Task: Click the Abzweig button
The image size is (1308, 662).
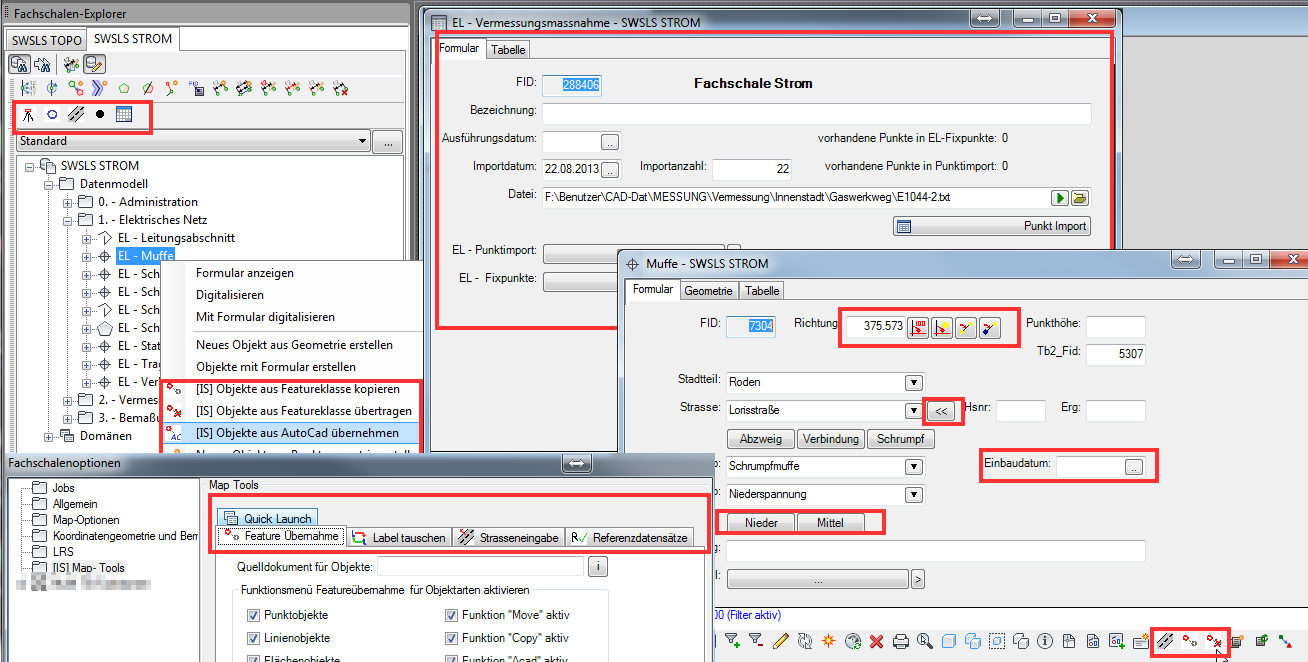Action: 761,439
